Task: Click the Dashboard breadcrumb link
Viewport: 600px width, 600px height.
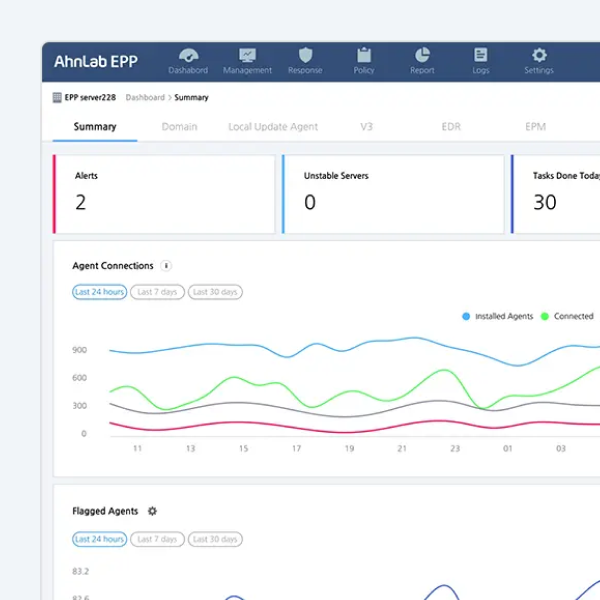Action: click(x=145, y=98)
